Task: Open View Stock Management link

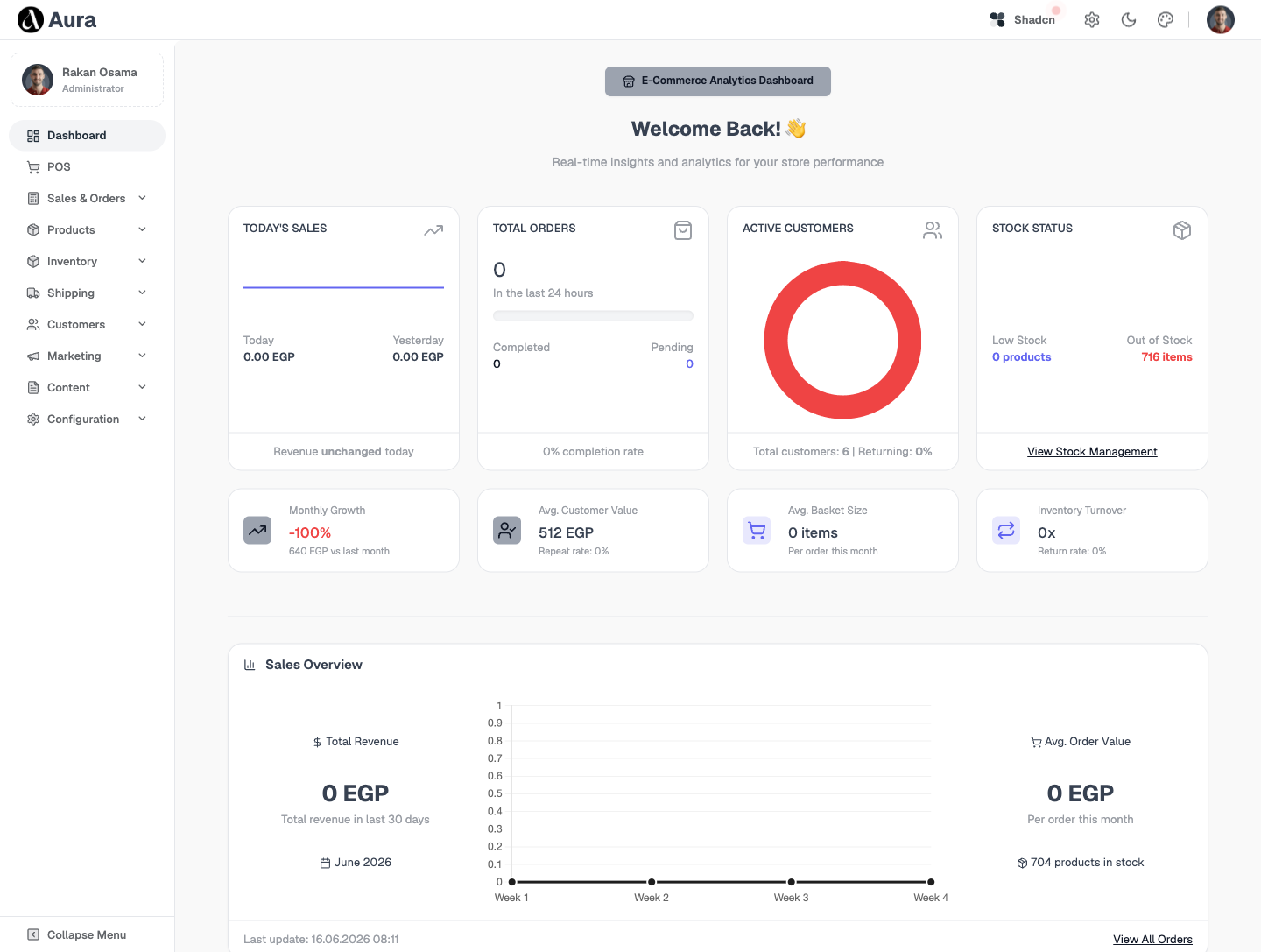Action: (1092, 452)
